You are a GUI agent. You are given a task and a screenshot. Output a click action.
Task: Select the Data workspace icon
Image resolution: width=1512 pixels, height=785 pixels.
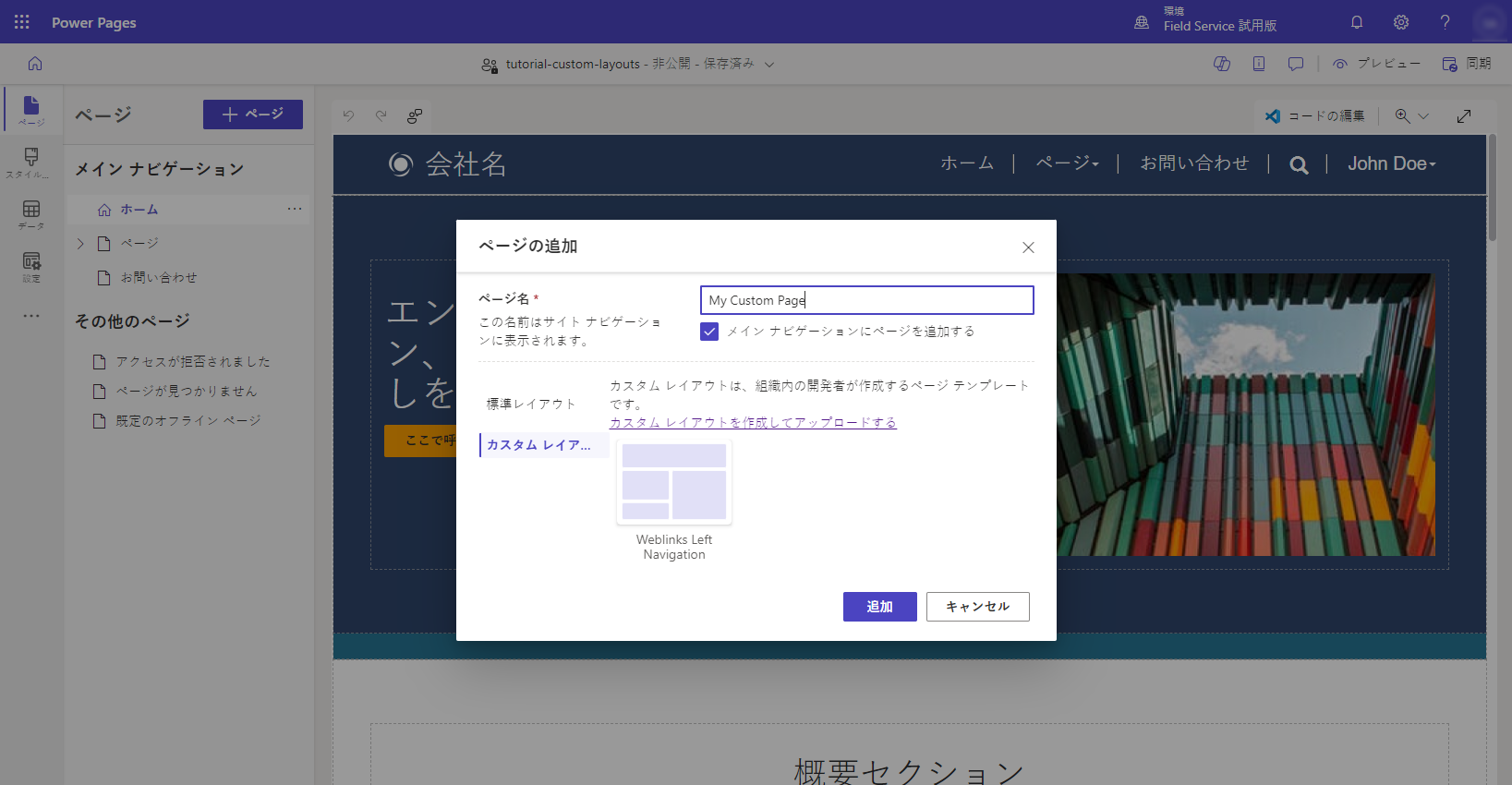pos(31,214)
